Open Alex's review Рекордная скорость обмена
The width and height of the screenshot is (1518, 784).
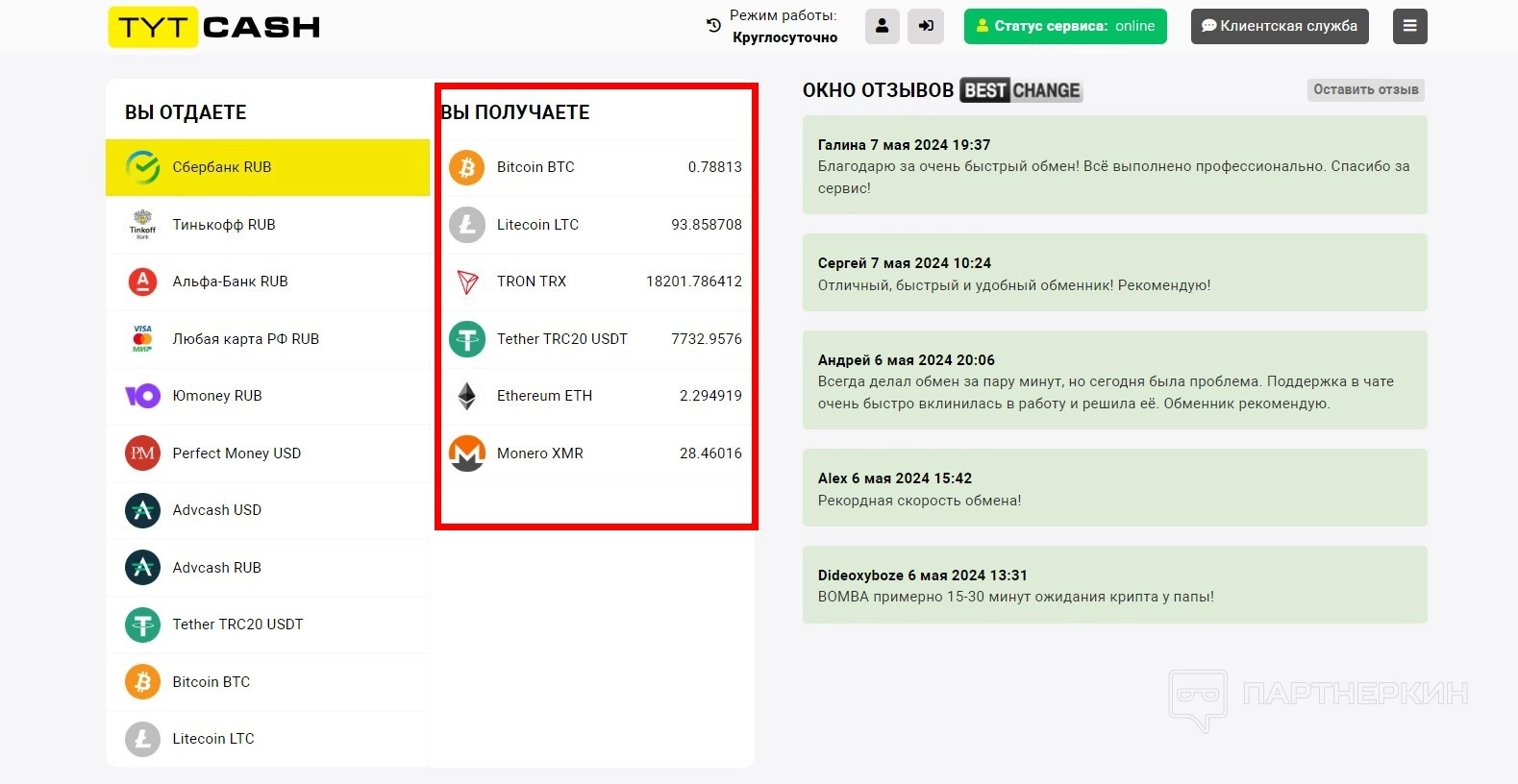[1115, 488]
